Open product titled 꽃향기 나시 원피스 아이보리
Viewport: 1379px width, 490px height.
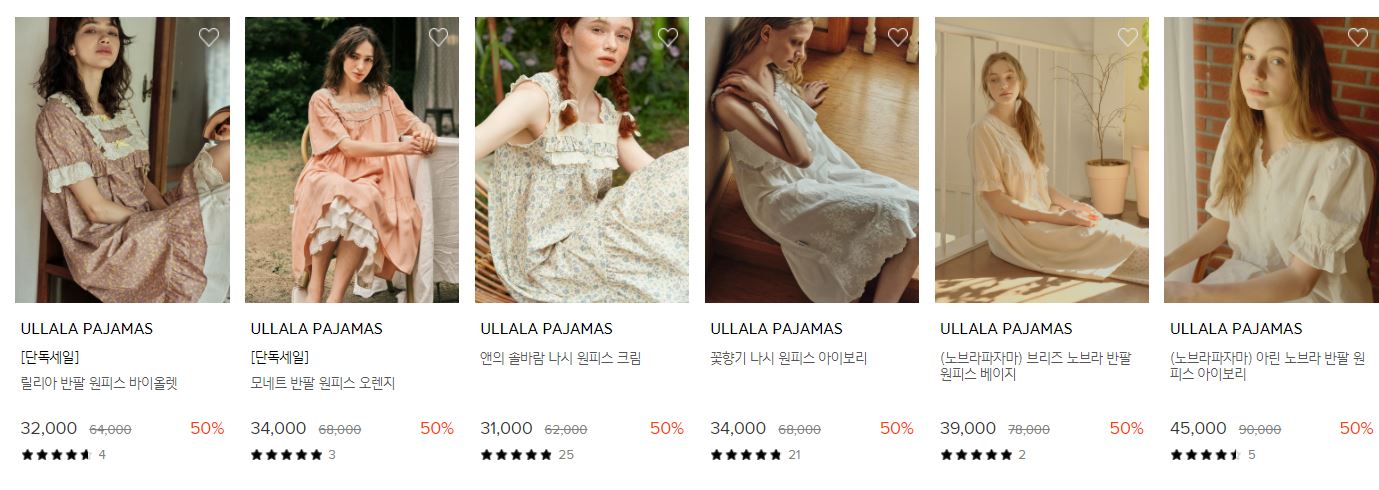click(x=789, y=358)
